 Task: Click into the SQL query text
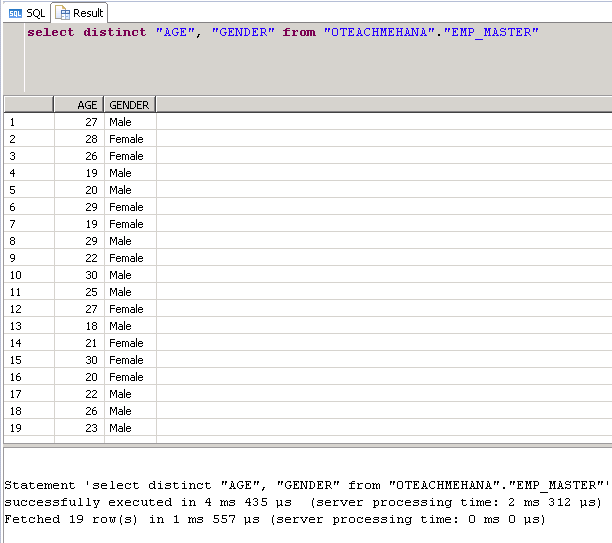283,32
